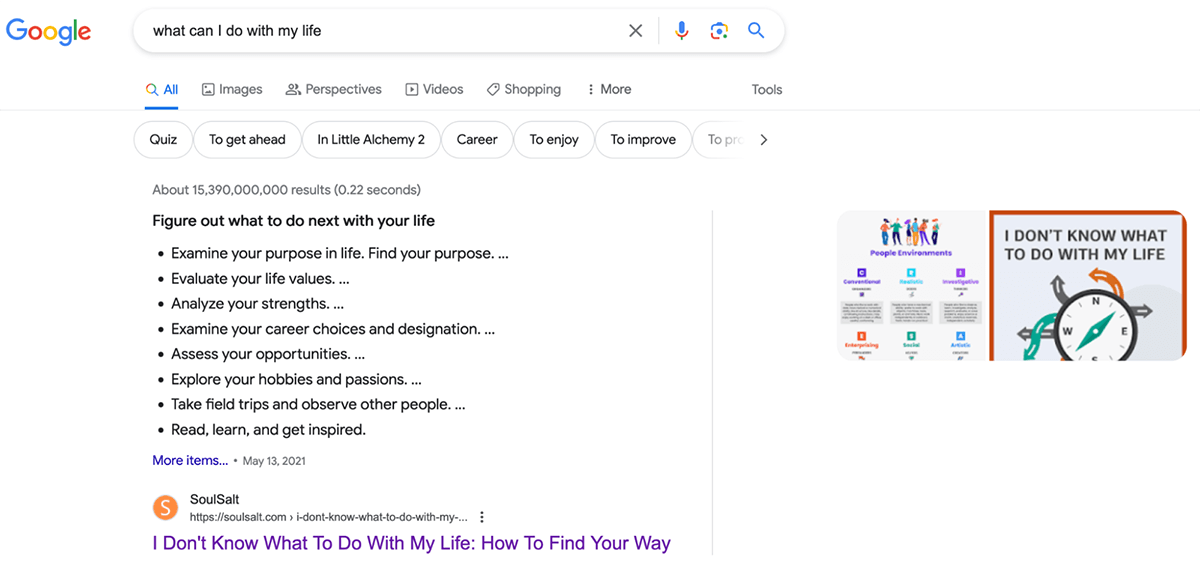
Task: Click the results count text
Action: click(286, 190)
